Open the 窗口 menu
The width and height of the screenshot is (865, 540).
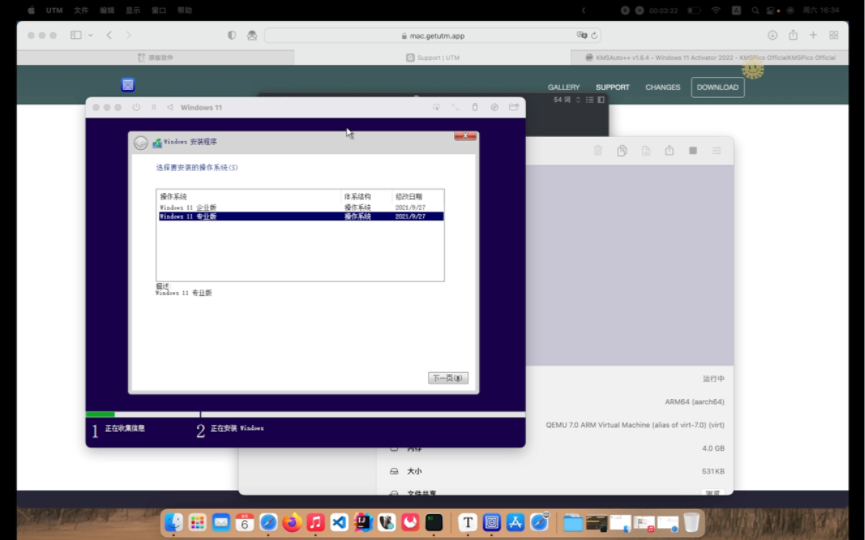(x=159, y=10)
